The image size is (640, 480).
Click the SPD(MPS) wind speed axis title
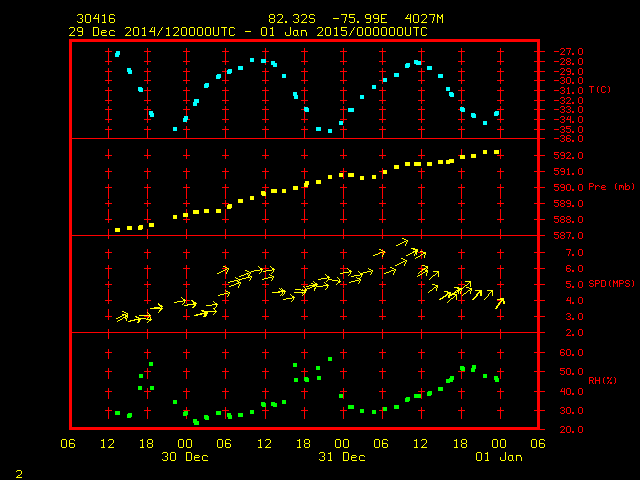(x=611, y=283)
